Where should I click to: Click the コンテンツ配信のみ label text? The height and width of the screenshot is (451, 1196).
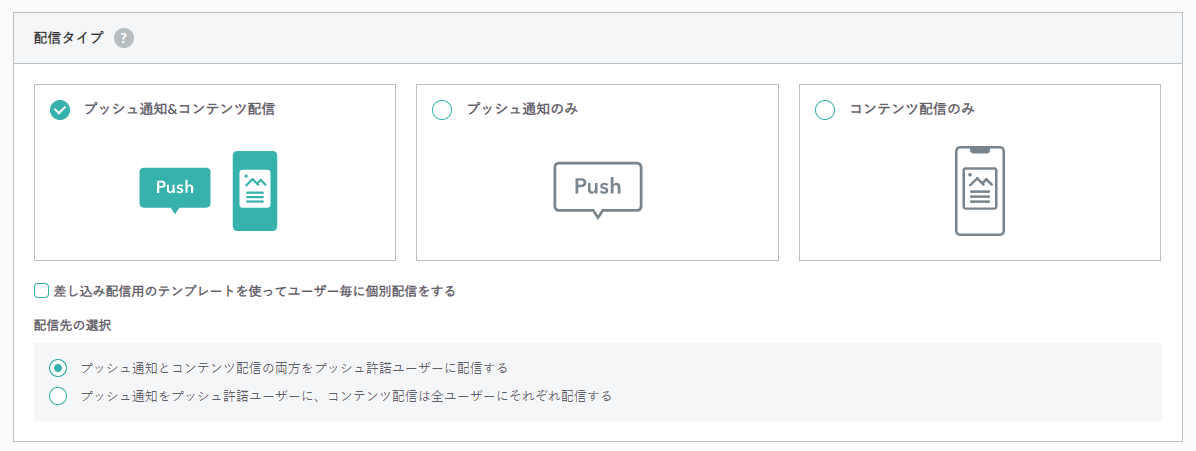(912, 109)
